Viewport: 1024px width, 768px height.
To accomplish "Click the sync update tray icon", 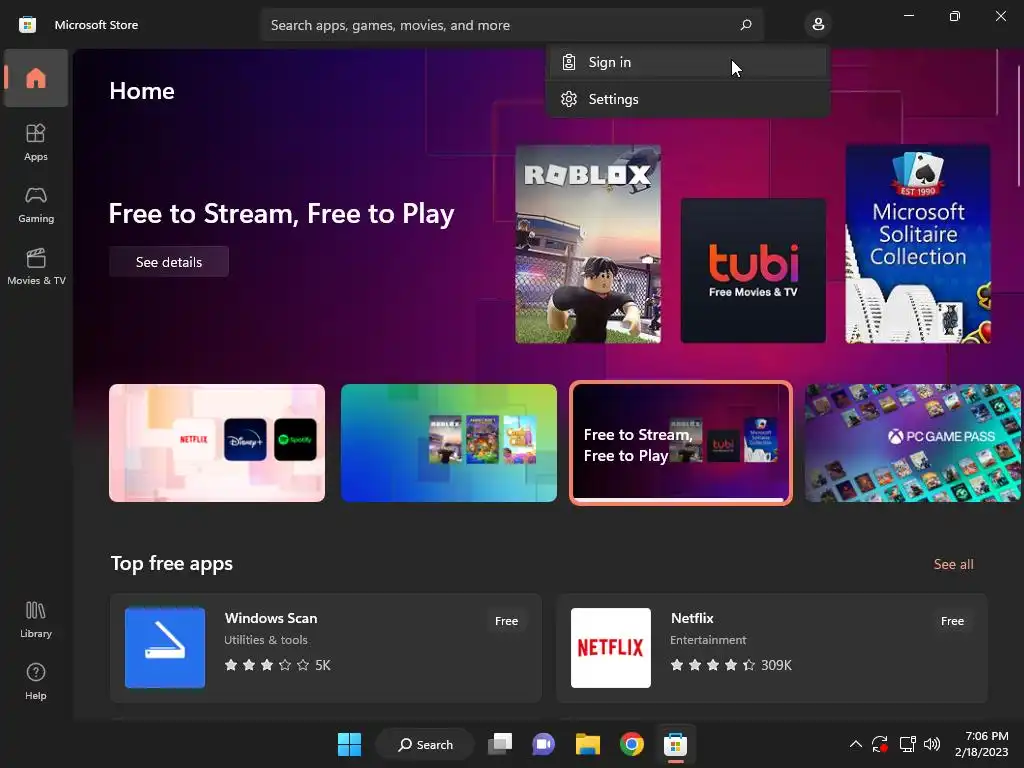I will coord(880,744).
